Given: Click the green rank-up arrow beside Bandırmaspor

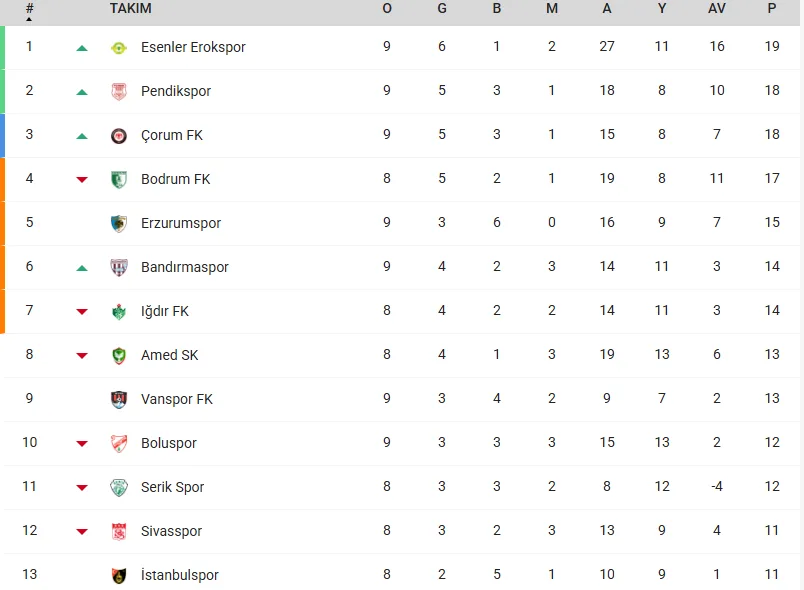Looking at the screenshot, I should [82, 267].
